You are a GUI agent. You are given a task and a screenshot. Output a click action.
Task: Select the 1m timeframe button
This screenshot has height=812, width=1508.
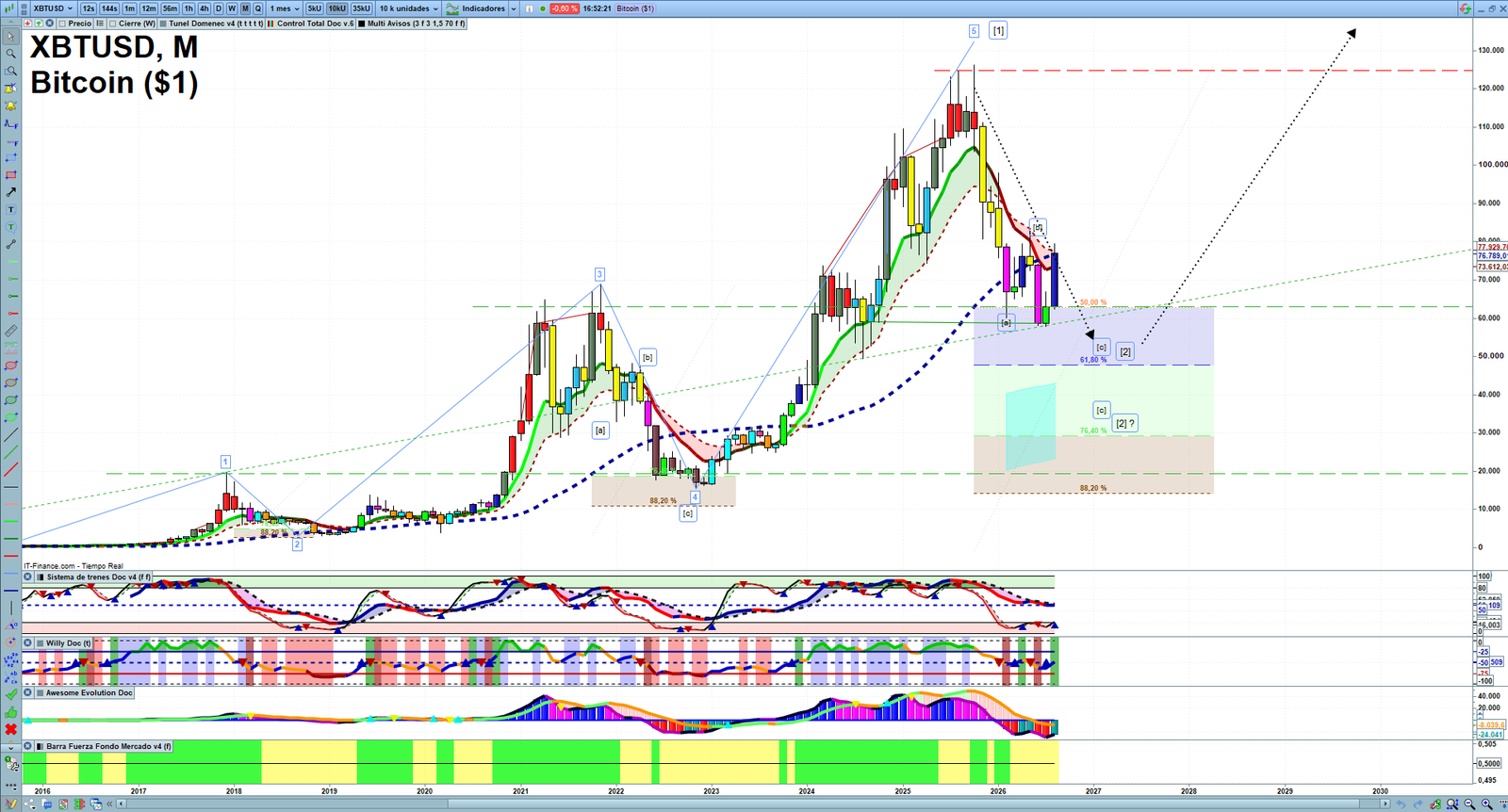point(129,8)
